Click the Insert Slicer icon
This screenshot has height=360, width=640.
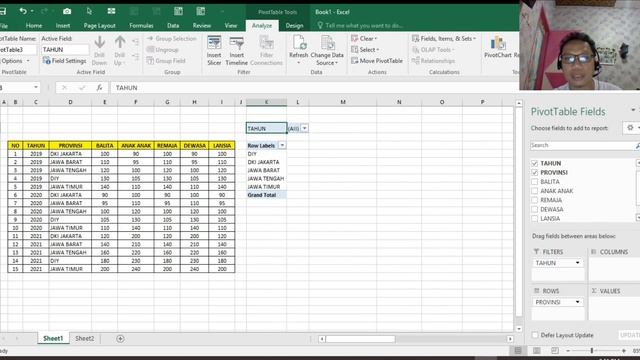pos(214,43)
